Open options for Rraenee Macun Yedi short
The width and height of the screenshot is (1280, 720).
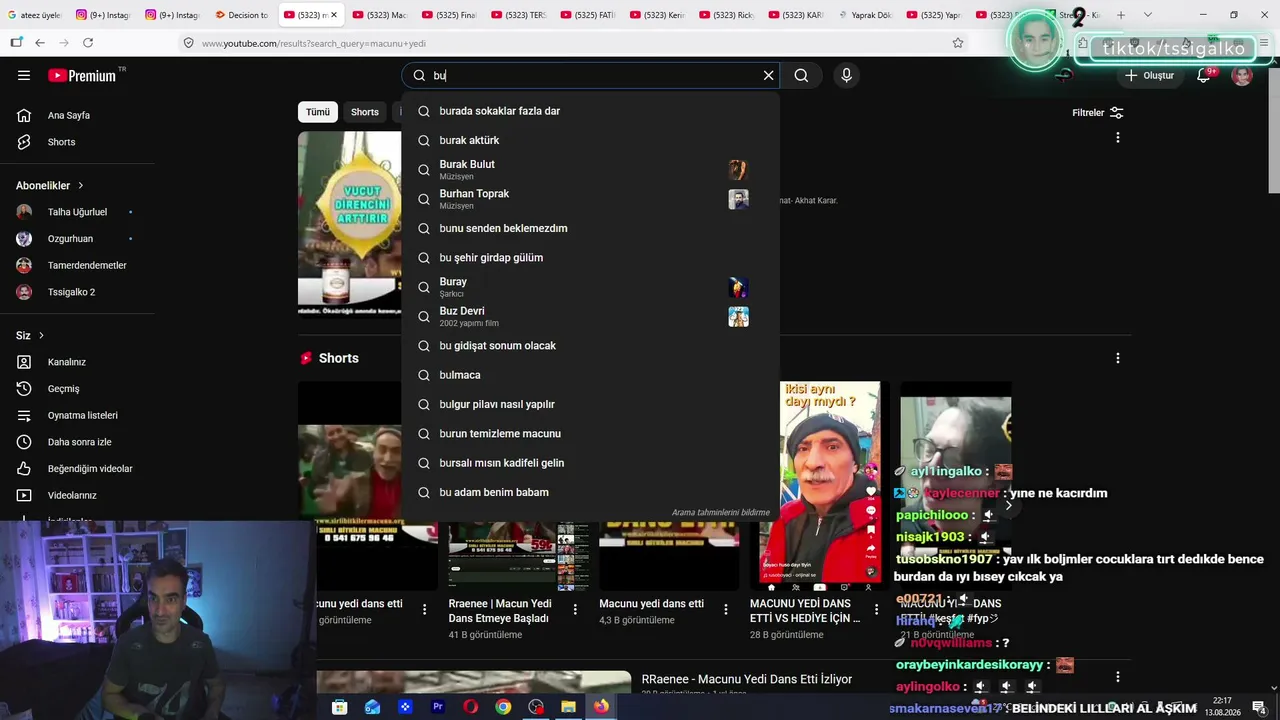pyautogui.click(x=575, y=609)
